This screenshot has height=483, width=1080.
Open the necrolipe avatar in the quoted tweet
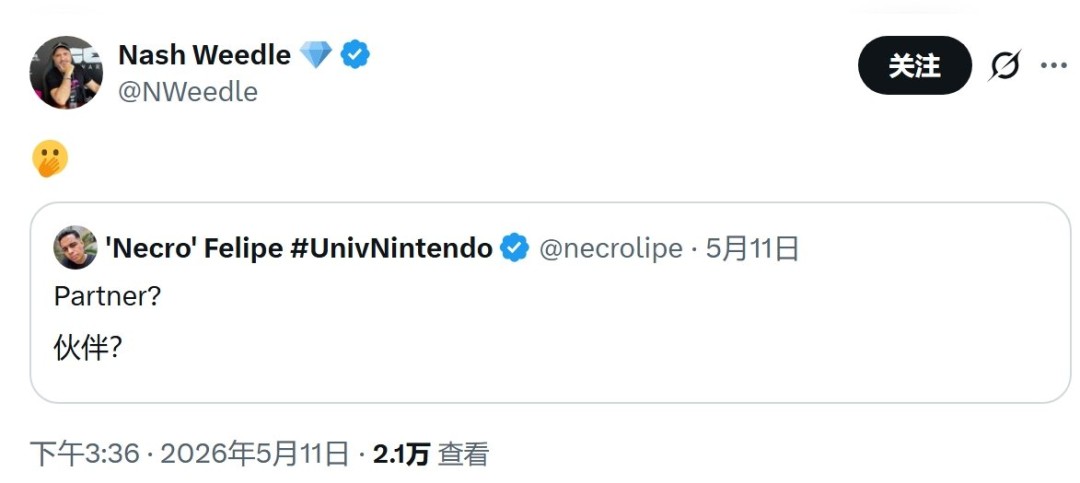point(75,247)
